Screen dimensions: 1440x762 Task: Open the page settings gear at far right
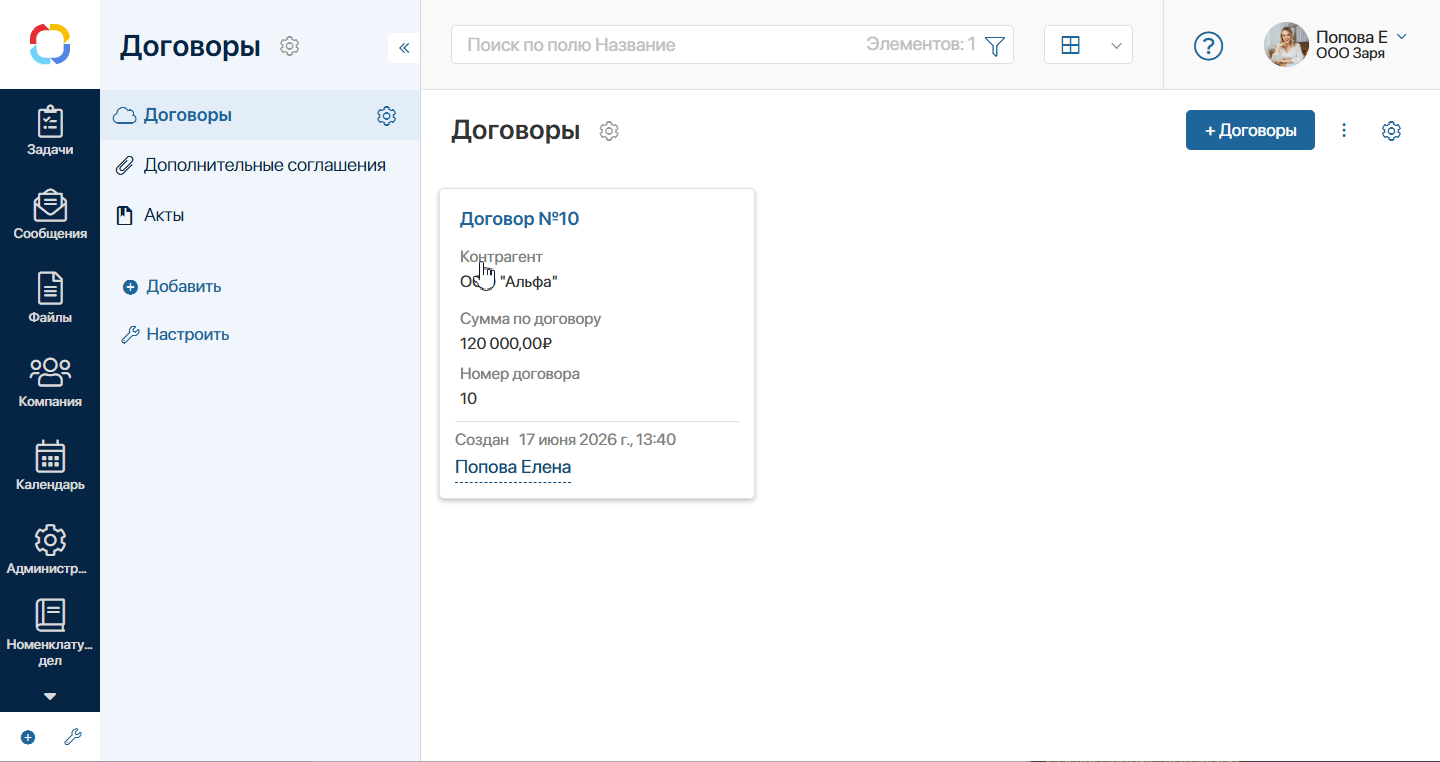(x=1391, y=131)
